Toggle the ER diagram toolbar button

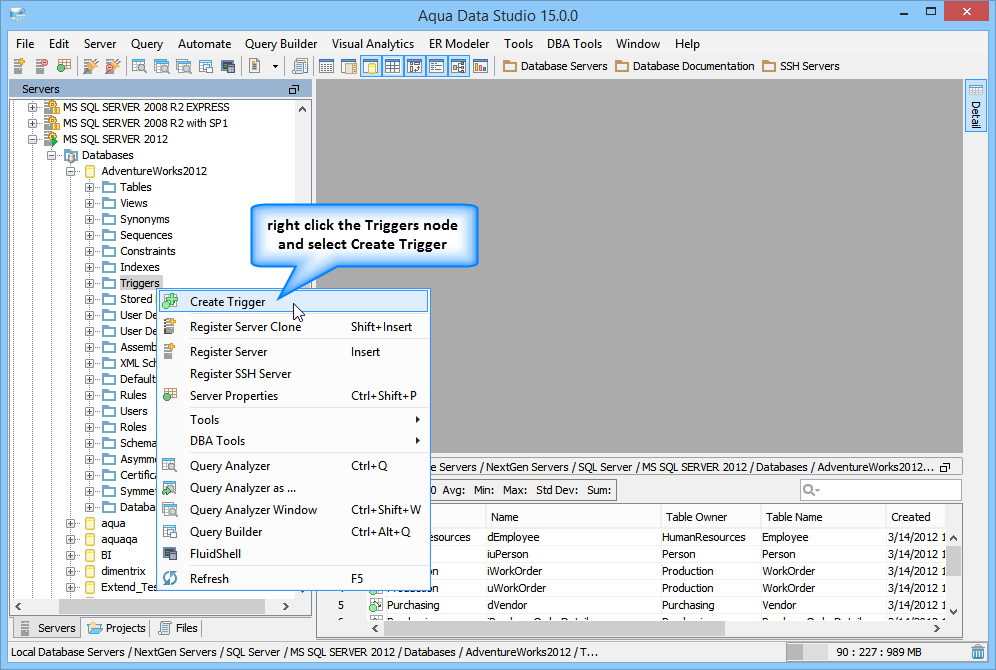459,66
